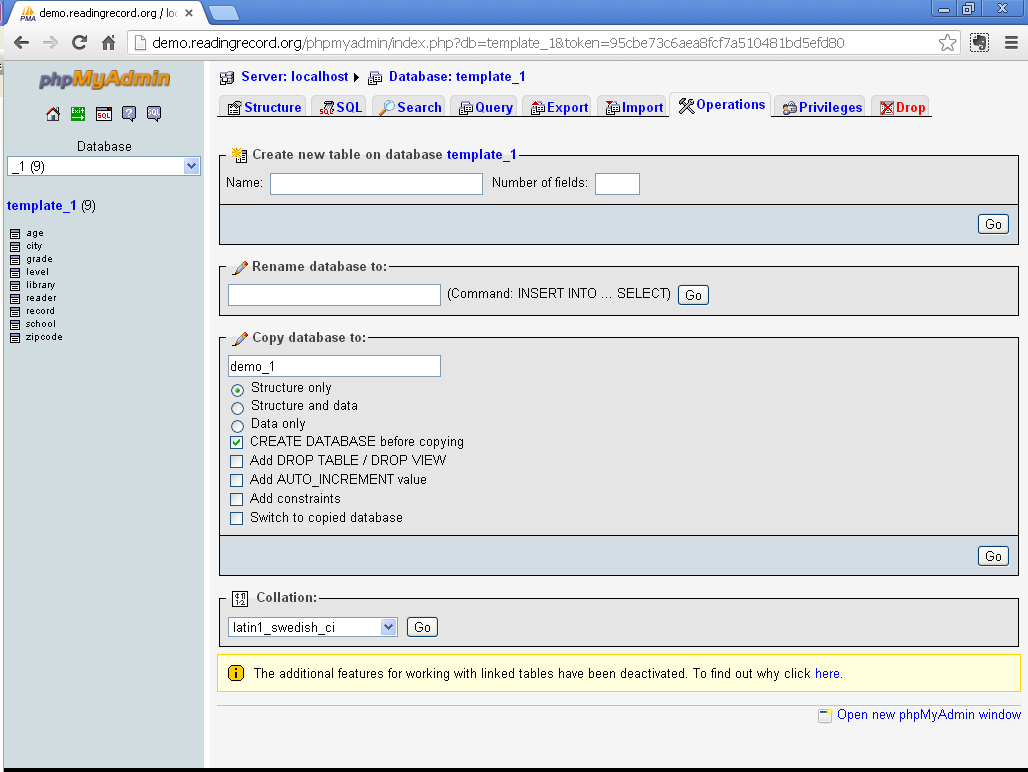Open the Server: localhost breadcrumb link
Screen dimensions: 1028x772
point(295,77)
